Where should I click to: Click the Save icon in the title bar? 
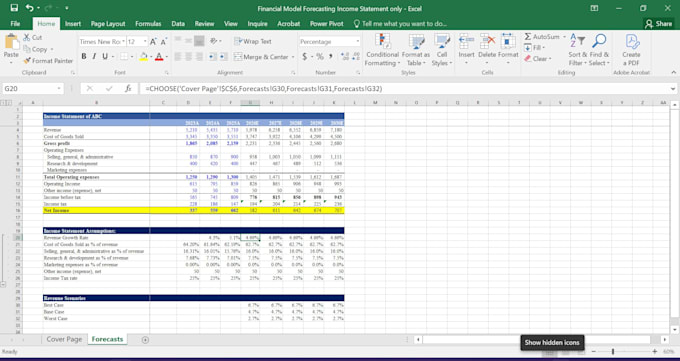pyautogui.click(x=14, y=8)
